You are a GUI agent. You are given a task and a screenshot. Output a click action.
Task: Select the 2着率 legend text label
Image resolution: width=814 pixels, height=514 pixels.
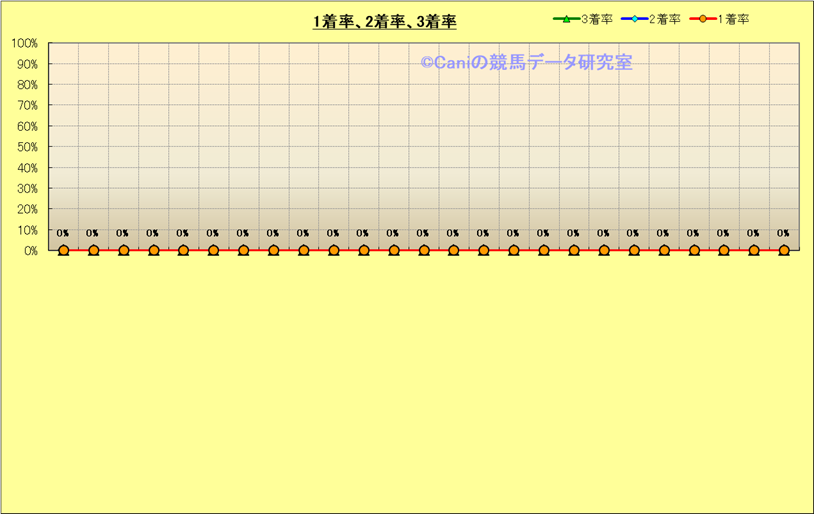click(x=665, y=19)
